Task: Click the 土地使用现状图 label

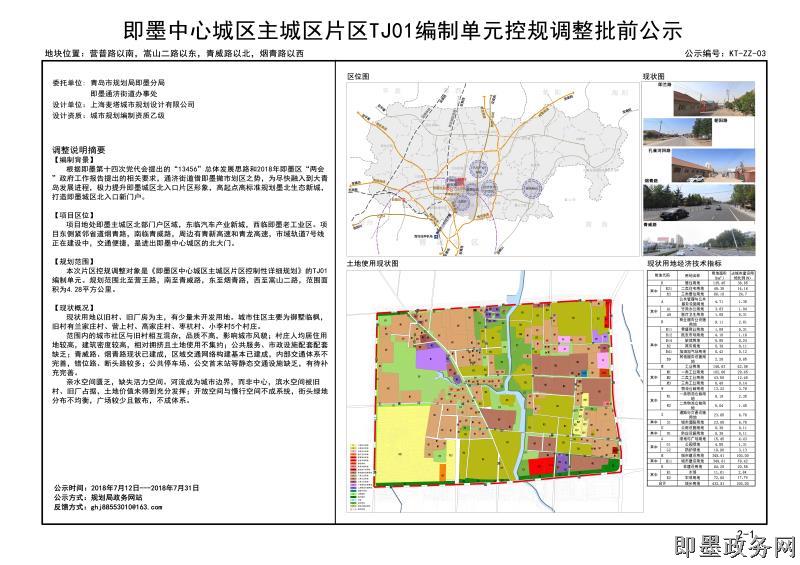Action: pyautogui.click(x=372, y=264)
